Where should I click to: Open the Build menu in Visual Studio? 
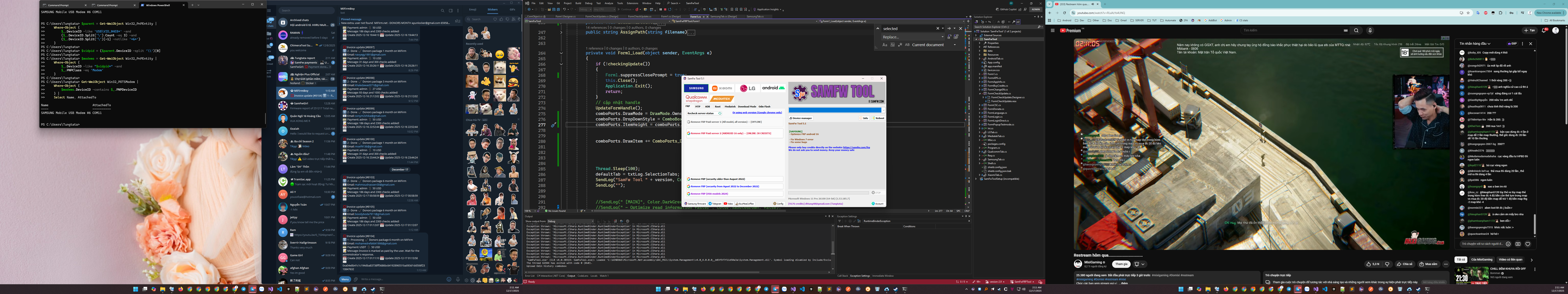578,3
